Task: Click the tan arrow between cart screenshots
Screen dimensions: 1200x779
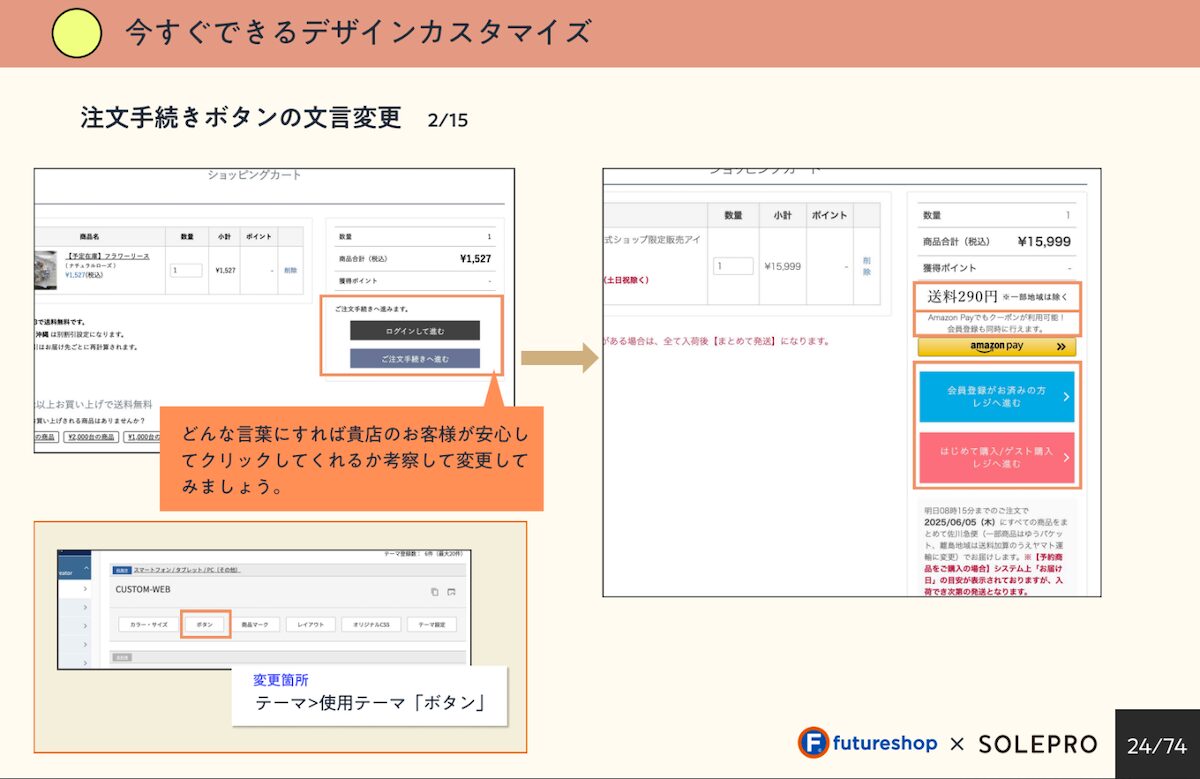Action: click(x=559, y=358)
